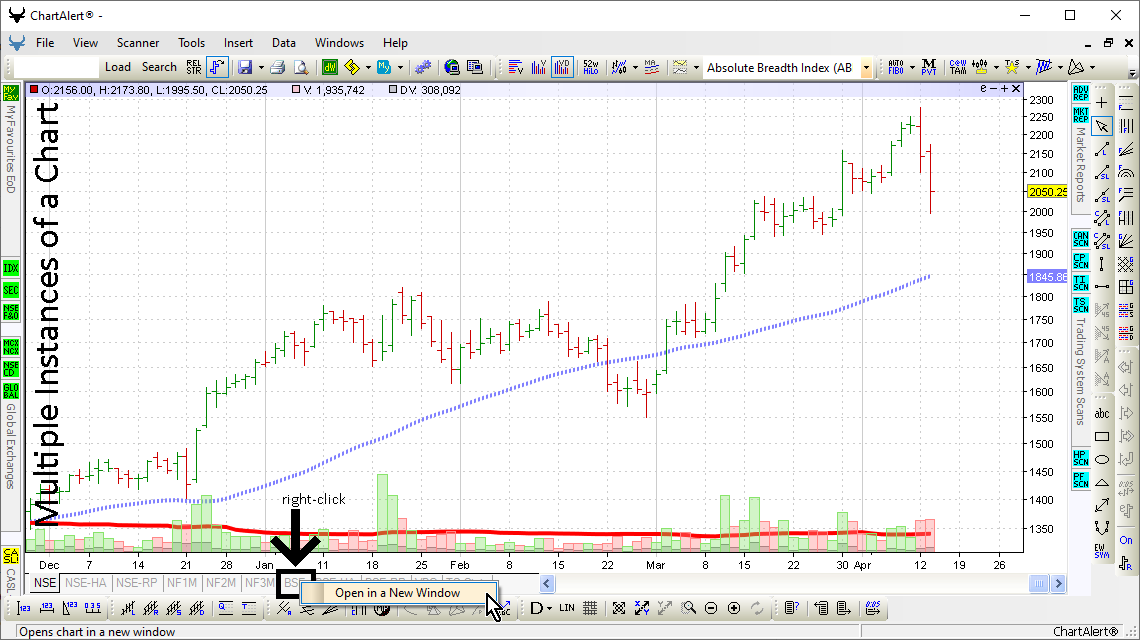
Task: Click the Load button
Action: point(118,67)
